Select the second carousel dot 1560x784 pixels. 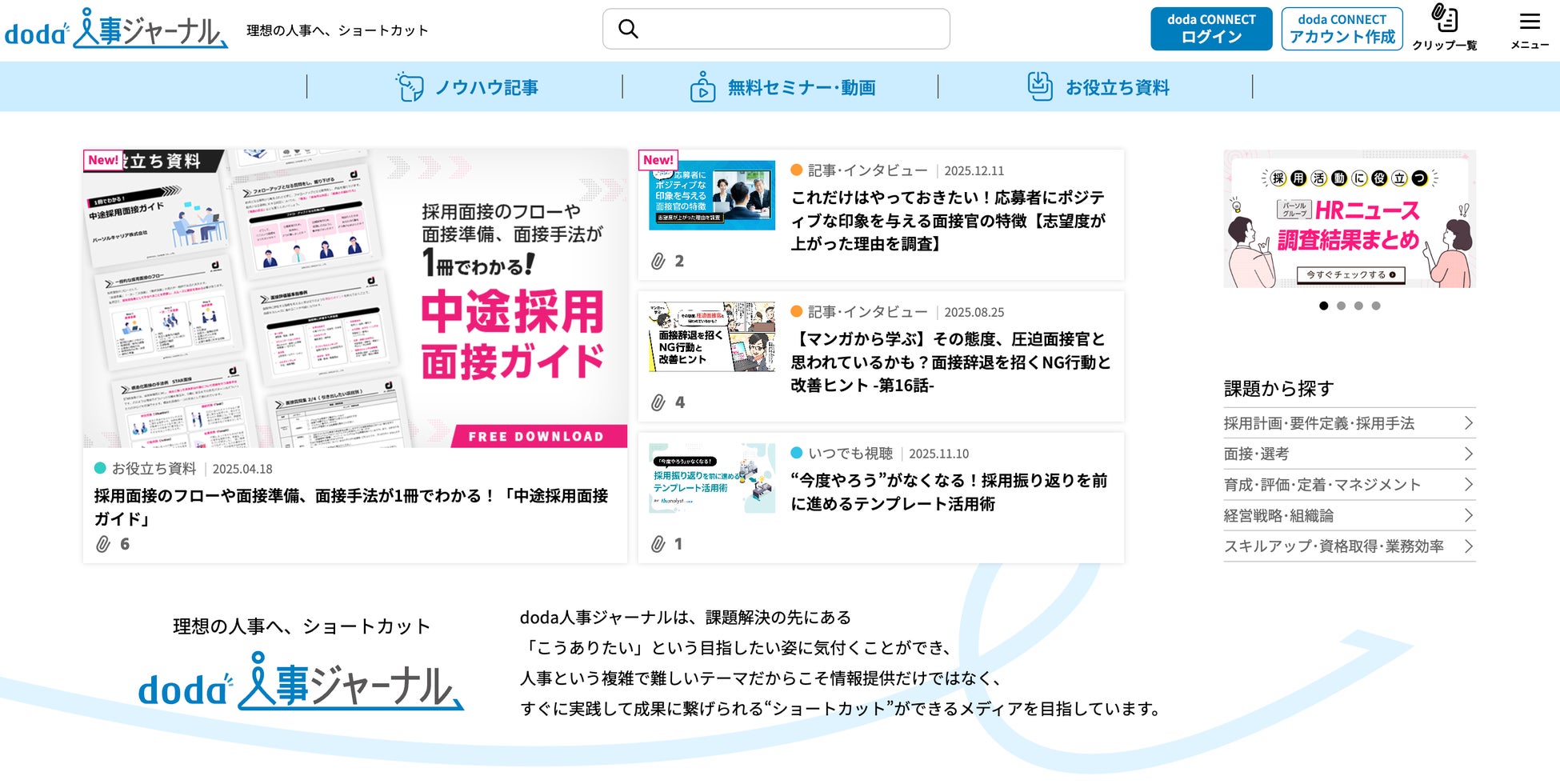click(x=1342, y=306)
